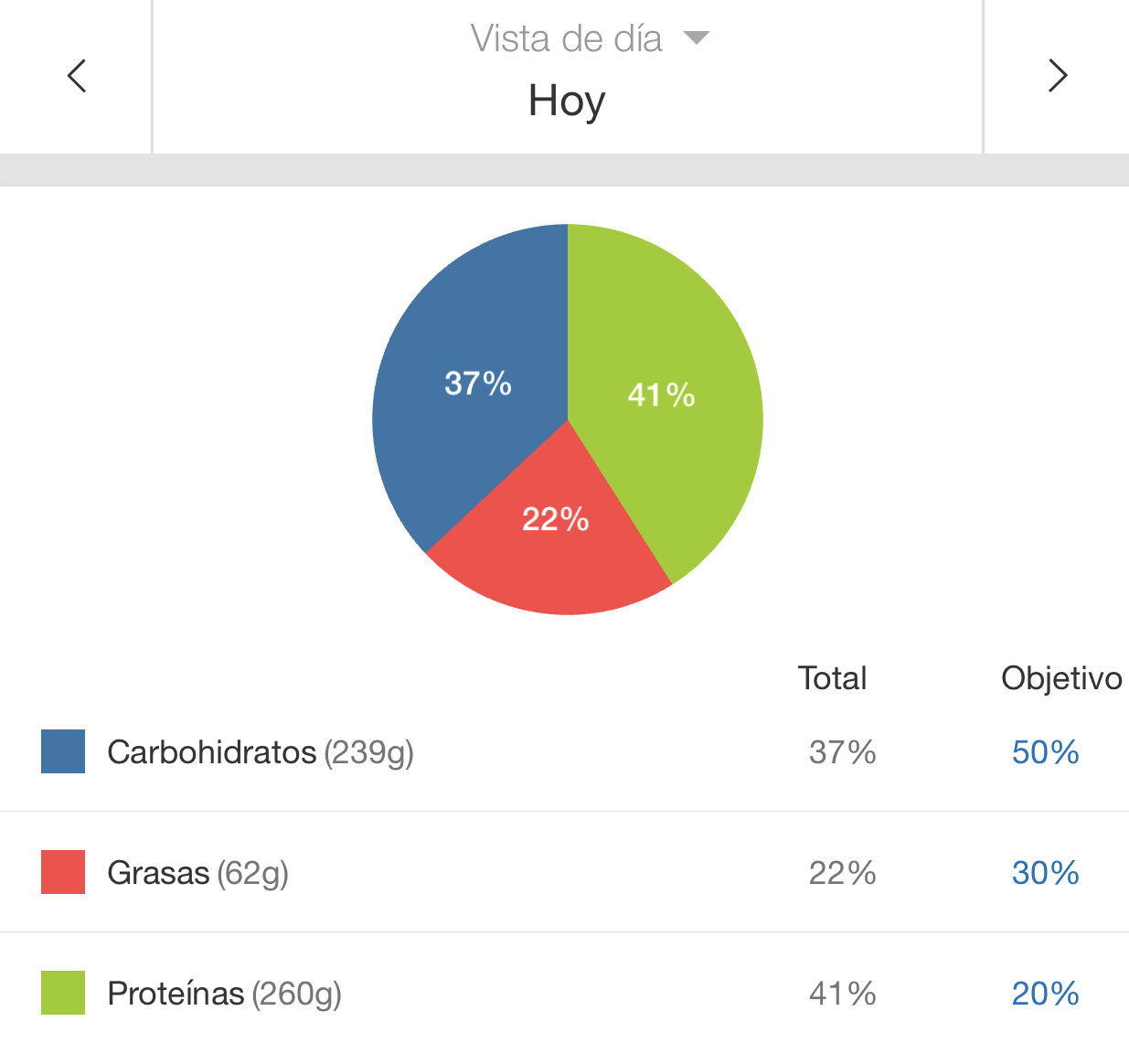Go to previous day with left arrow
This screenshot has height=1064, width=1129.
pyautogui.click(x=77, y=76)
